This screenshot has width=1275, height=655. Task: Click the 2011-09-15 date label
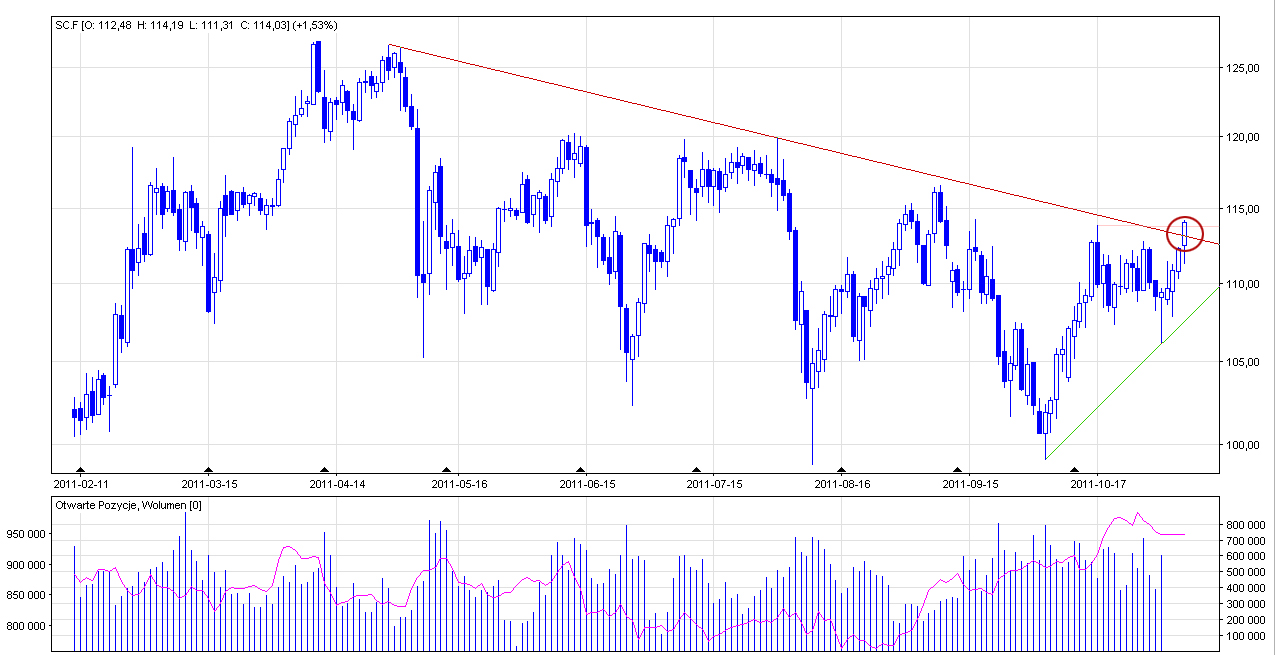point(971,483)
